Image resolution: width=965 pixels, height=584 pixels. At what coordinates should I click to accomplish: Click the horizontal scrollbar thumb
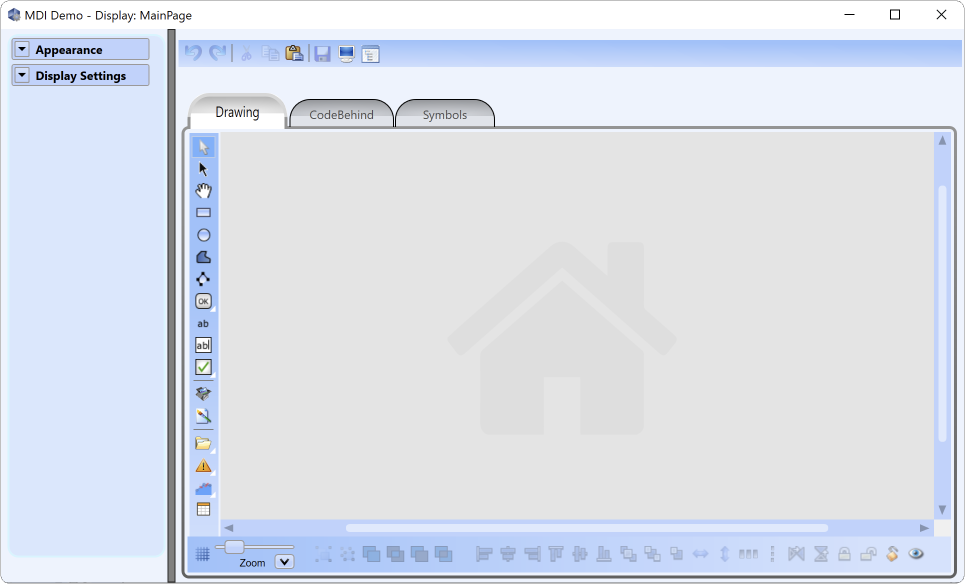[587, 528]
